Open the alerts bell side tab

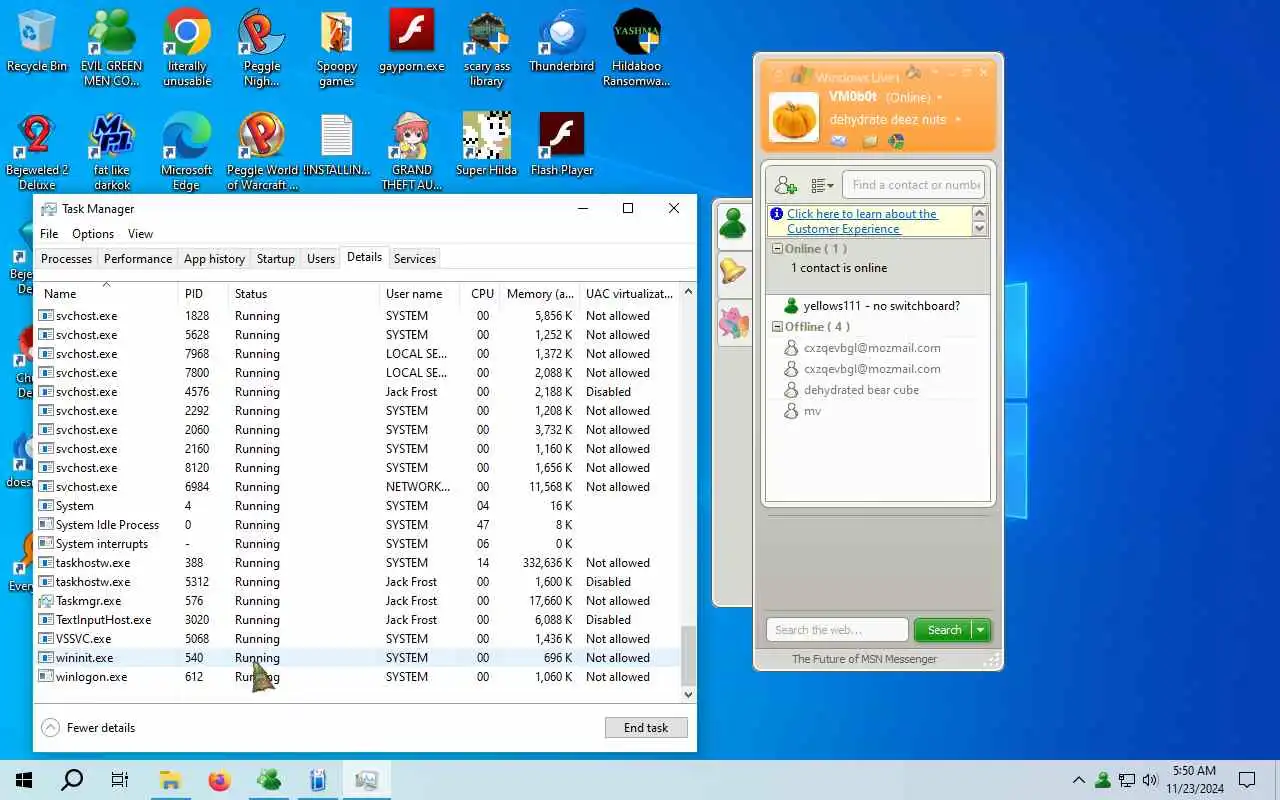point(733,270)
